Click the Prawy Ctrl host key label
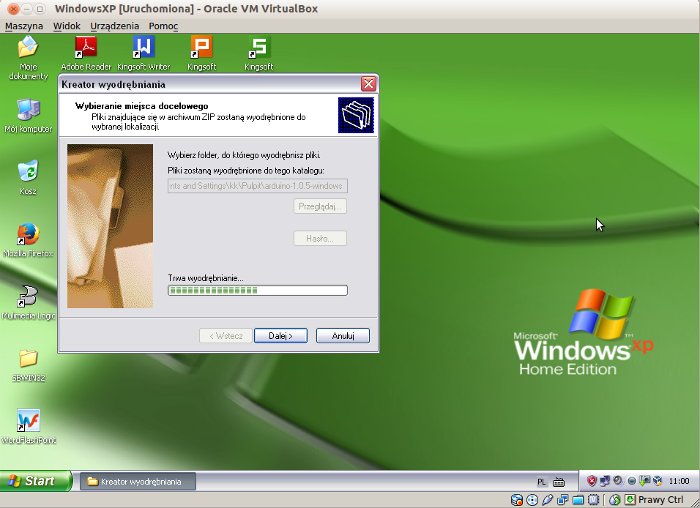This screenshot has height=508, width=700. coord(661,500)
